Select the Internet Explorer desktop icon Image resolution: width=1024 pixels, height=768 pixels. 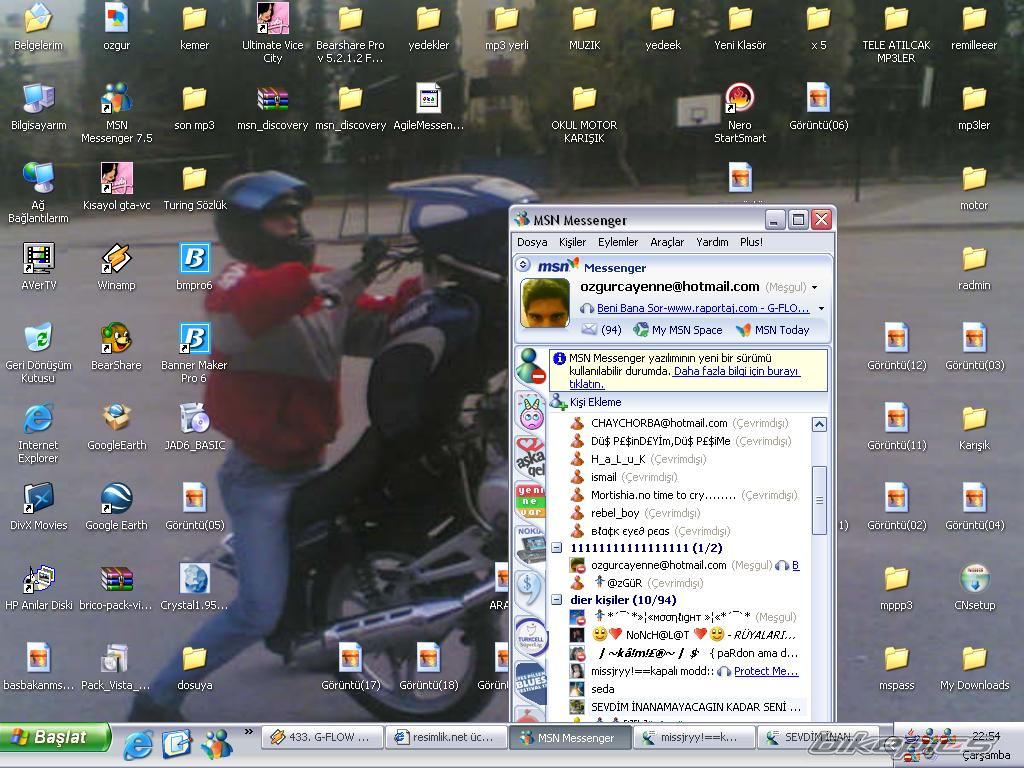(39, 434)
